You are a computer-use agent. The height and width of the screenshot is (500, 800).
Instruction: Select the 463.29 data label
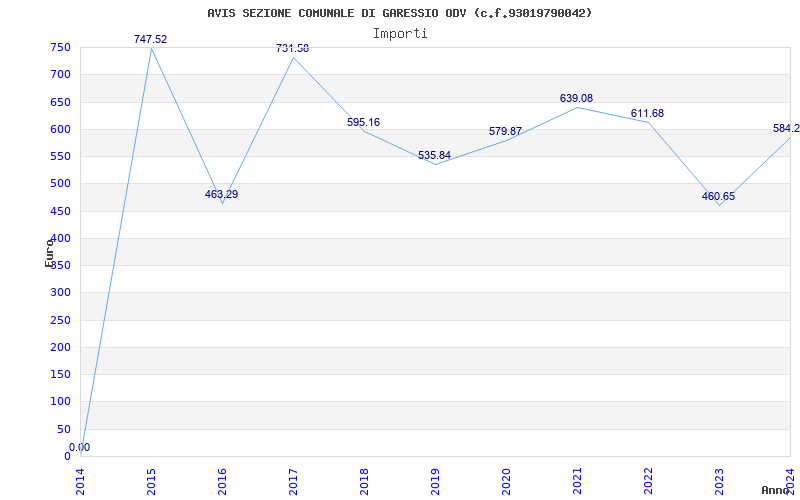[221, 194]
